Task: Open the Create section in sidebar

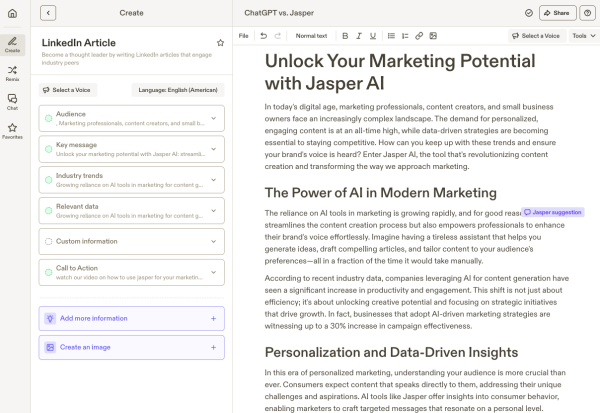Action: point(12,45)
